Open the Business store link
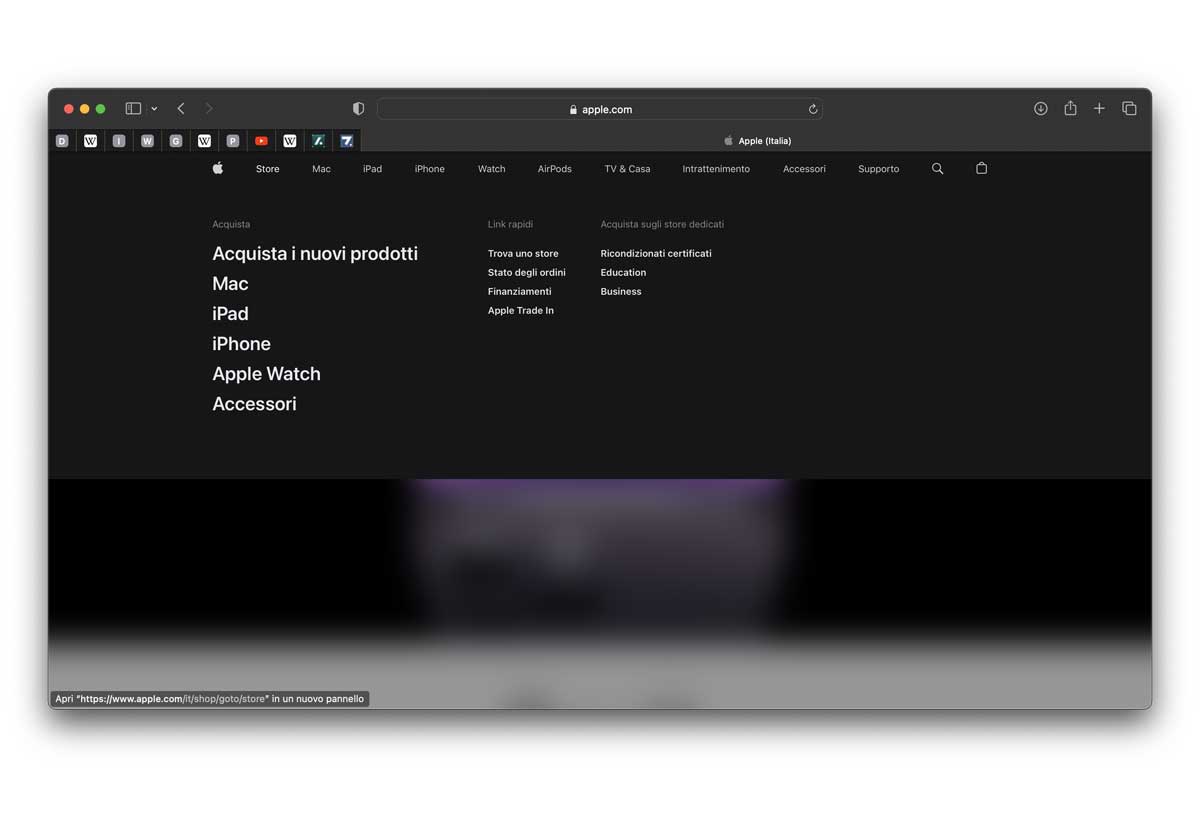 click(621, 292)
